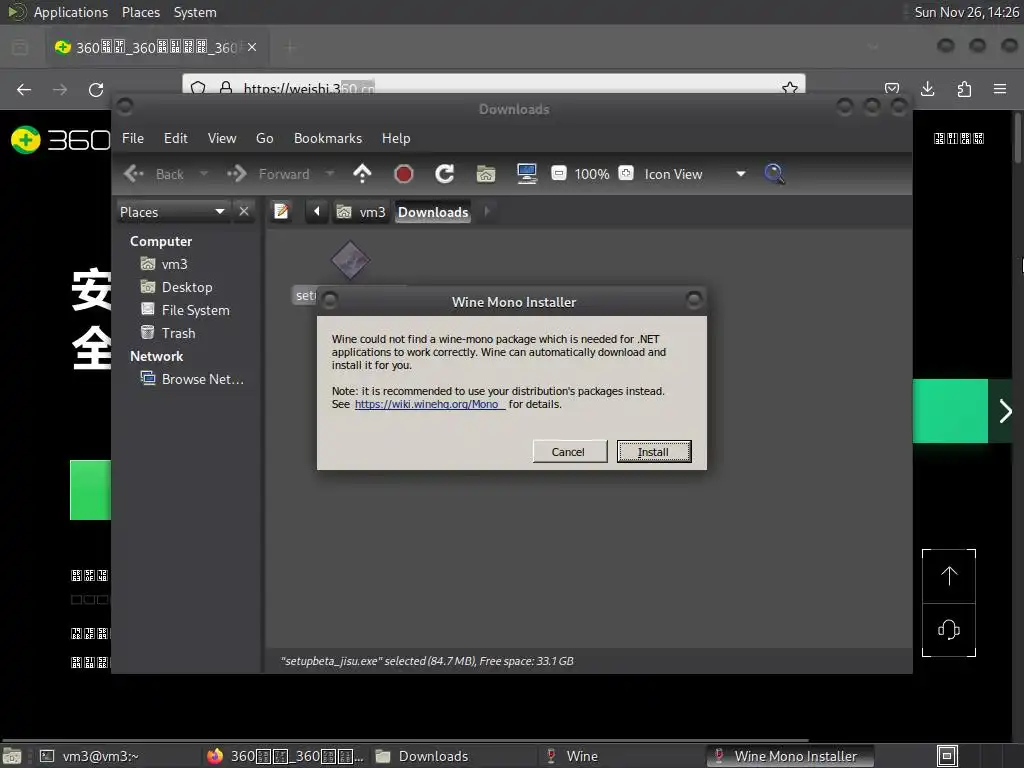Open the Firefox extensions puzzle icon
Image resolution: width=1024 pixels, height=768 pixels.
pyautogui.click(x=964, y=89)
